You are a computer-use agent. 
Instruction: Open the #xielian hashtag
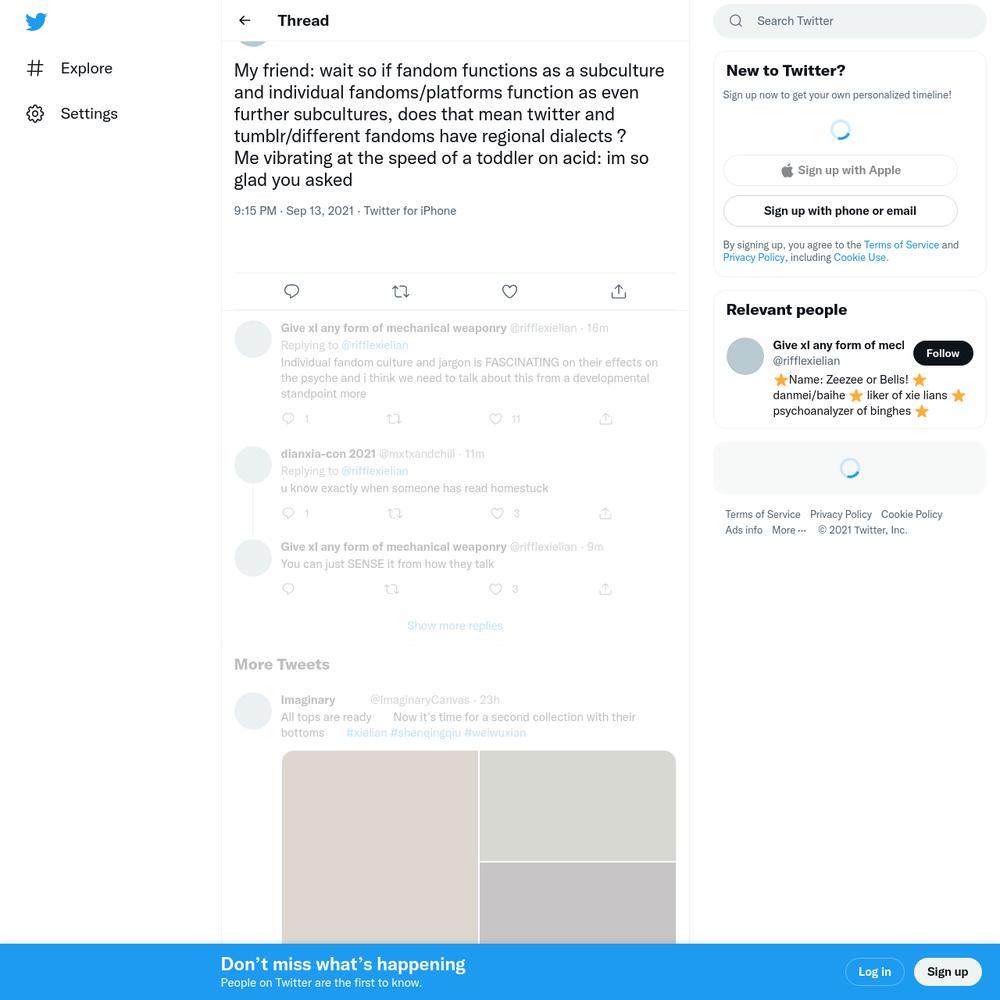pyautogui.click(x=366, y=733)
